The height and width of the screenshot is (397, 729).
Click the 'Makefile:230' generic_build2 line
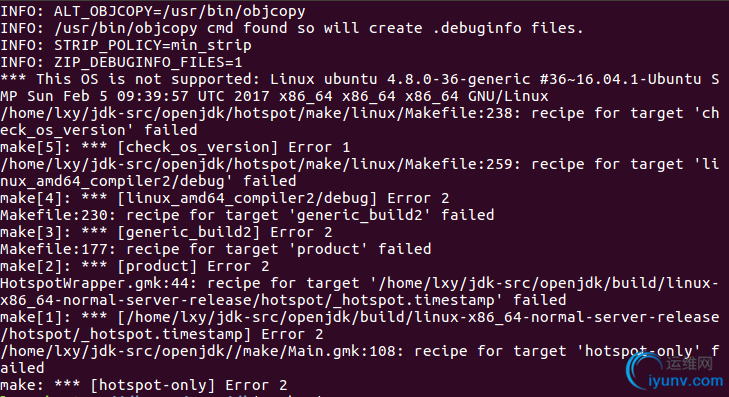coord(247,215)
